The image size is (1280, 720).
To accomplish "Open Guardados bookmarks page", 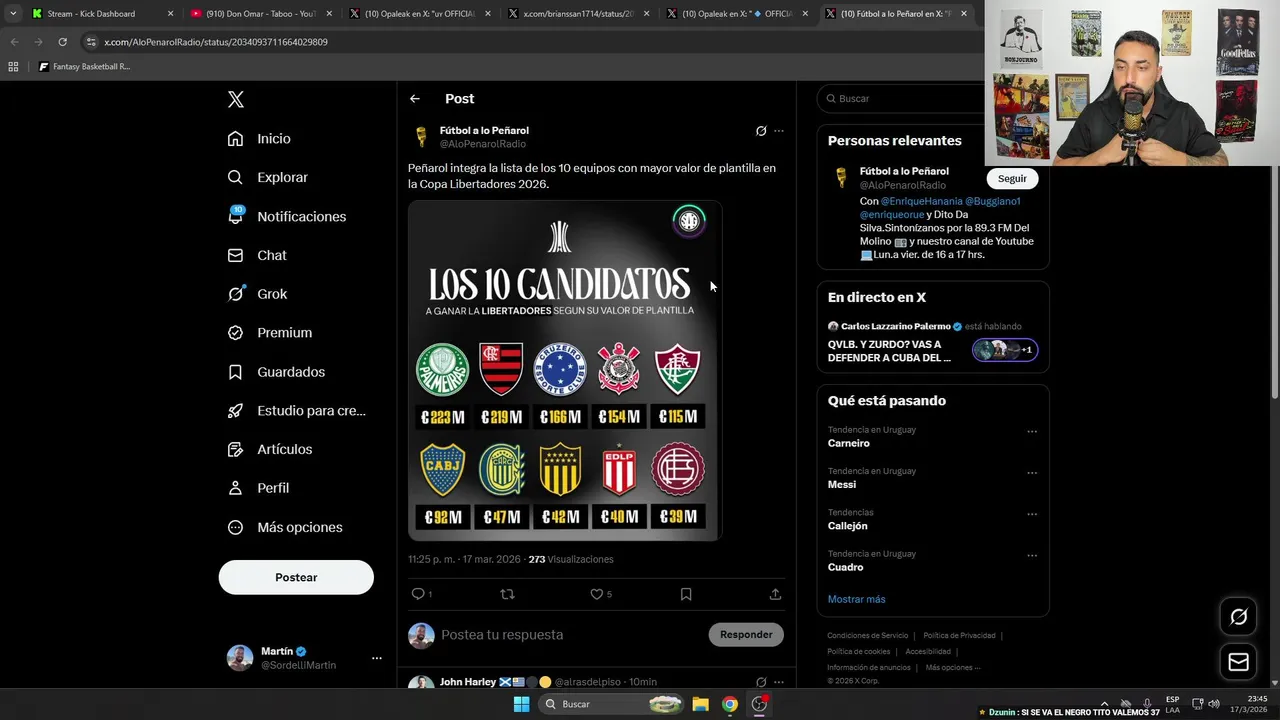I will coord(276,372).
